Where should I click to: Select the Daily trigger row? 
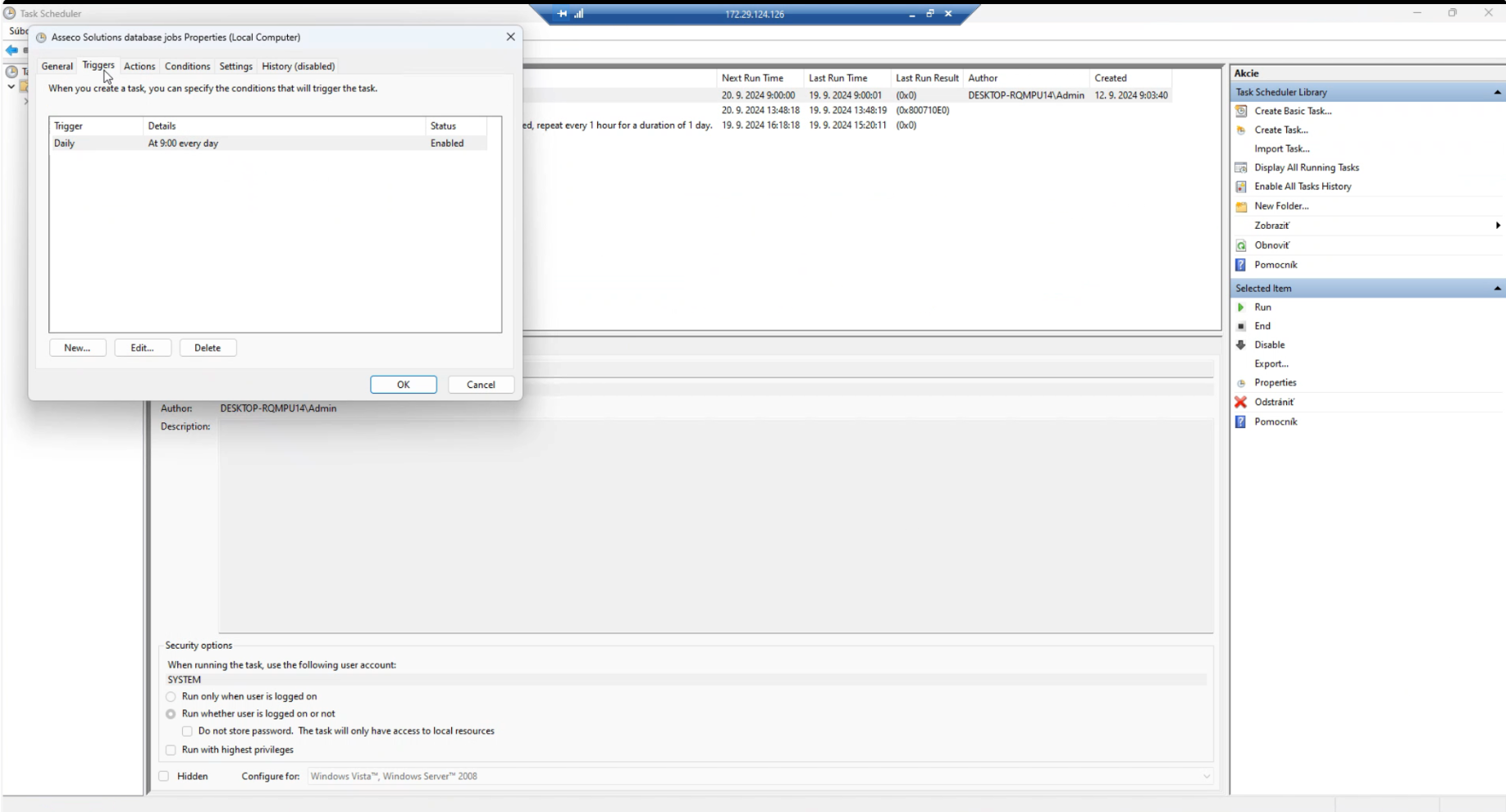[269, 143]
